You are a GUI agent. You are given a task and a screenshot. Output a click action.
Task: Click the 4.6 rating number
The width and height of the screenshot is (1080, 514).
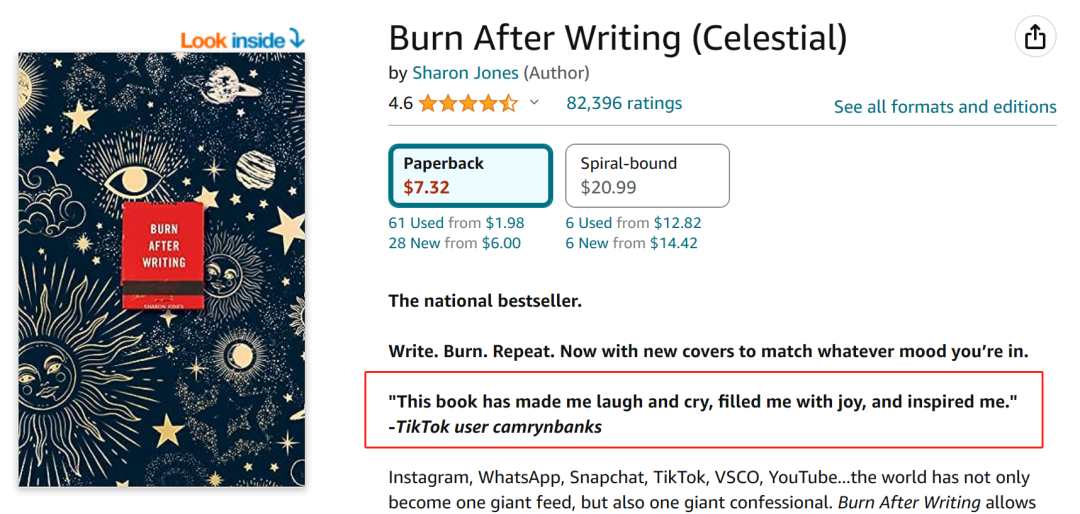400,103
